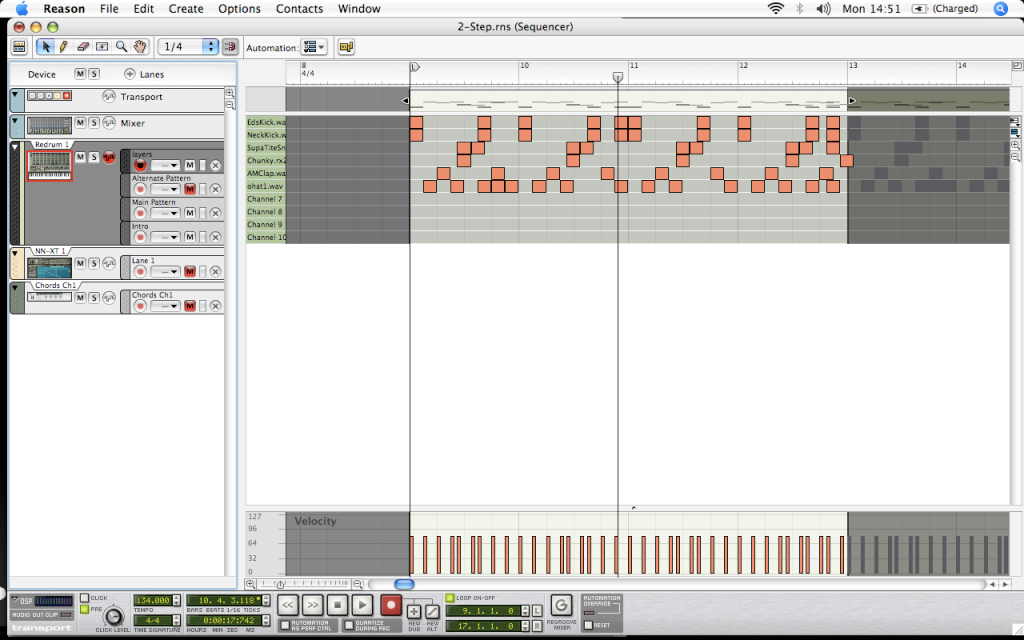Image resolution: width=1024 pixels, height=640 pixels.
Task: Select the Eraser tool
Action: pyautogui.click(x=83, y=46)
